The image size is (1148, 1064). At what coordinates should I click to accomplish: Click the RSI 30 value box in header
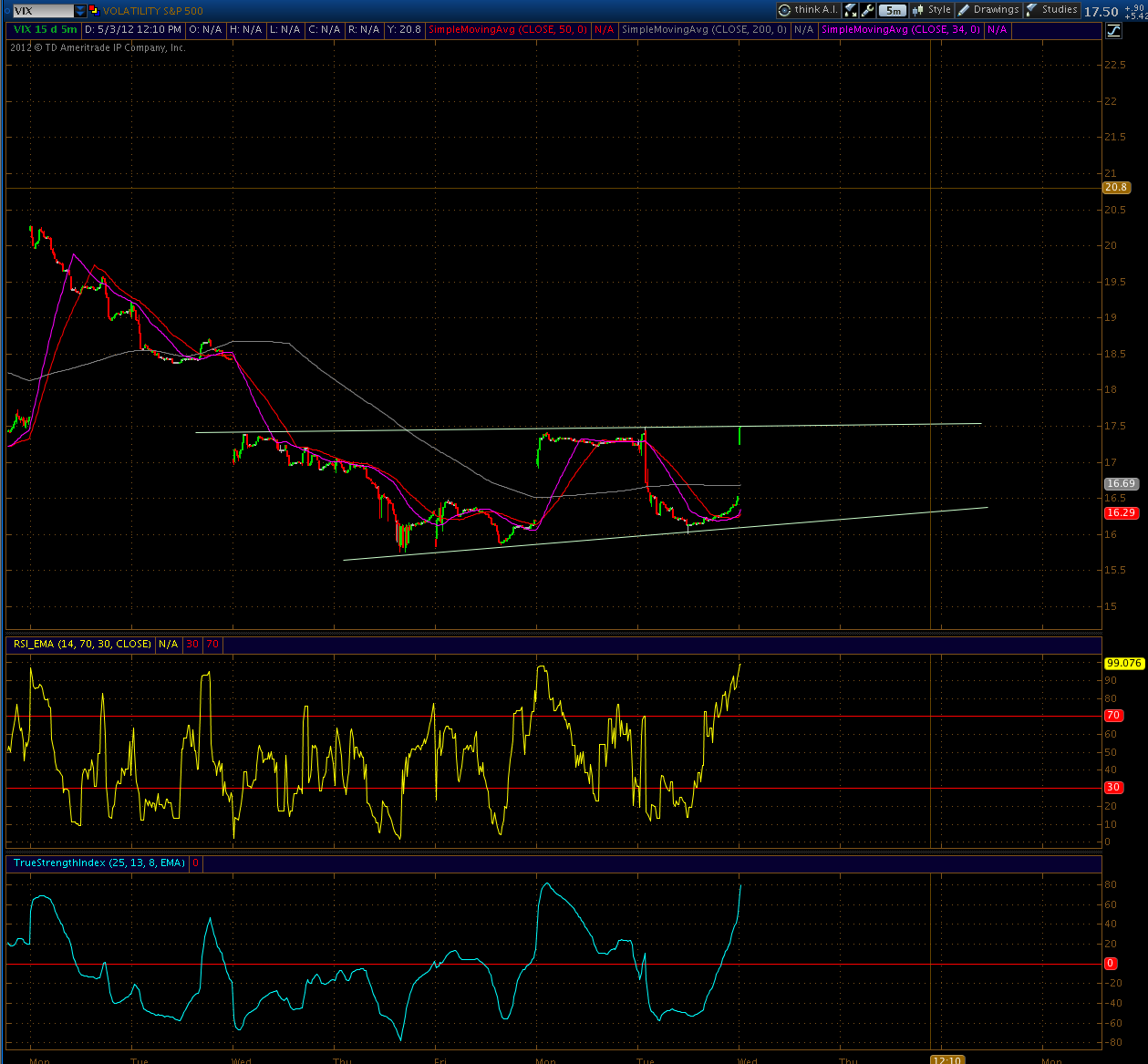click(x=192, y=644)
